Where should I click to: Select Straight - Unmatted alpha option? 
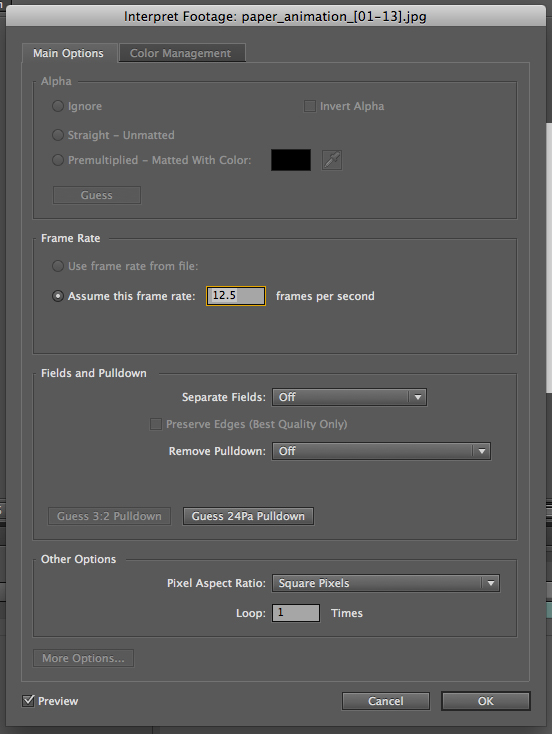coord(58,135)
